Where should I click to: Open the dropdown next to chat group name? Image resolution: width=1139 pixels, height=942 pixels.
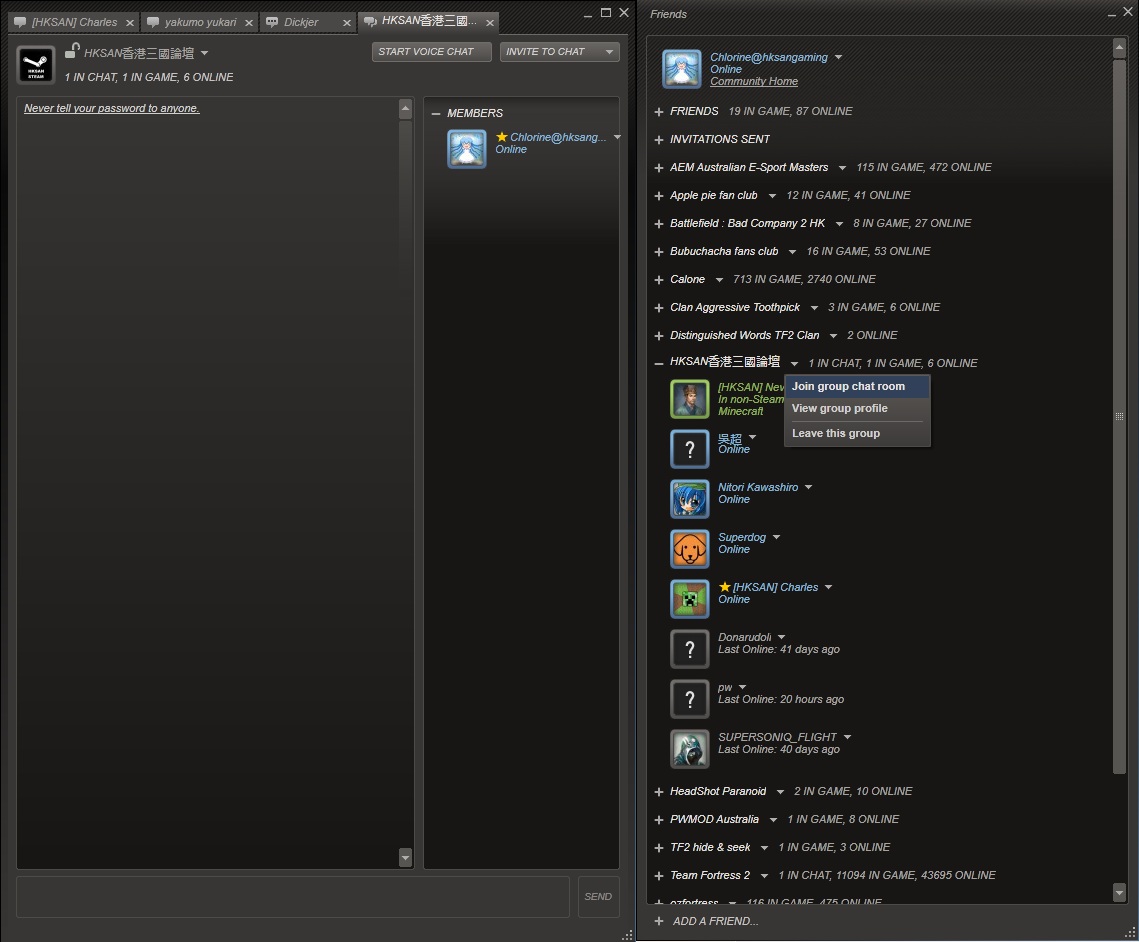pyautogui.click(x=205, y=53)
